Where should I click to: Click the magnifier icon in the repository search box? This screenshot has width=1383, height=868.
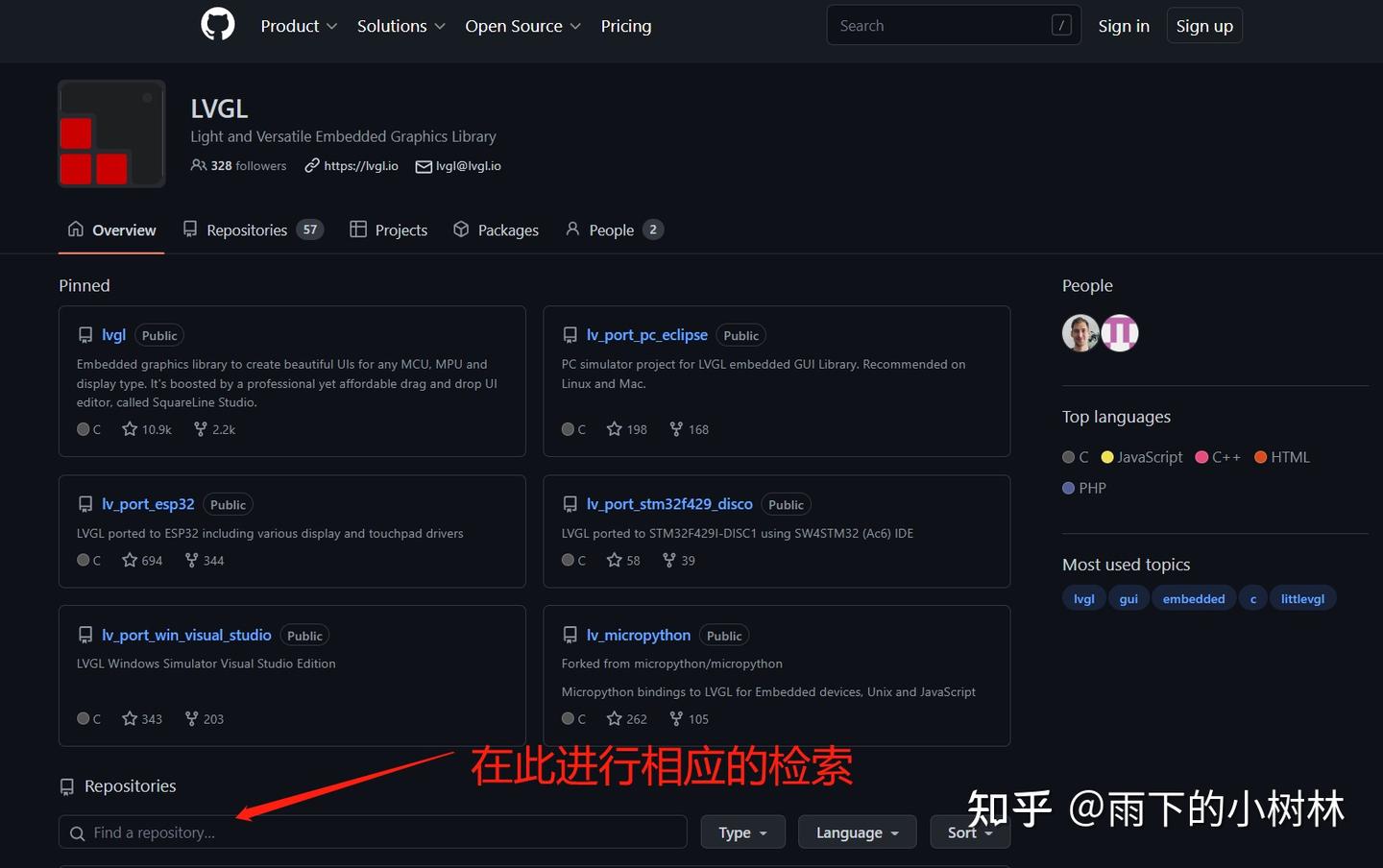pos(78,832)
